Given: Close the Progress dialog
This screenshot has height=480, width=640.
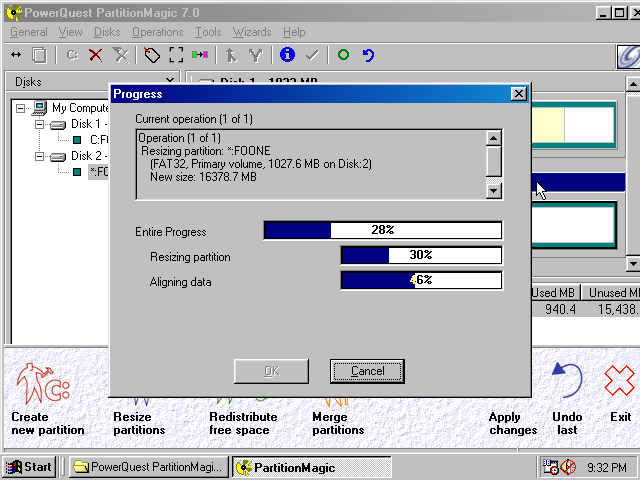Looking at the screenshot, I should coord(518,94).
